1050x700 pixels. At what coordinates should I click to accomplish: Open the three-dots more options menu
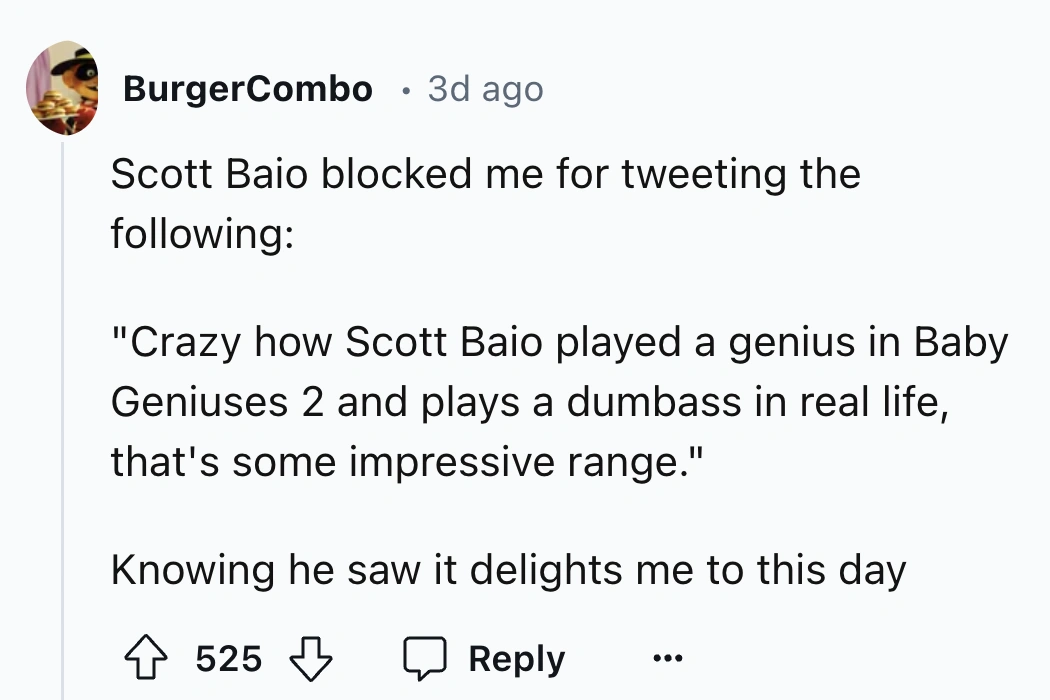(x=665, y=659)
